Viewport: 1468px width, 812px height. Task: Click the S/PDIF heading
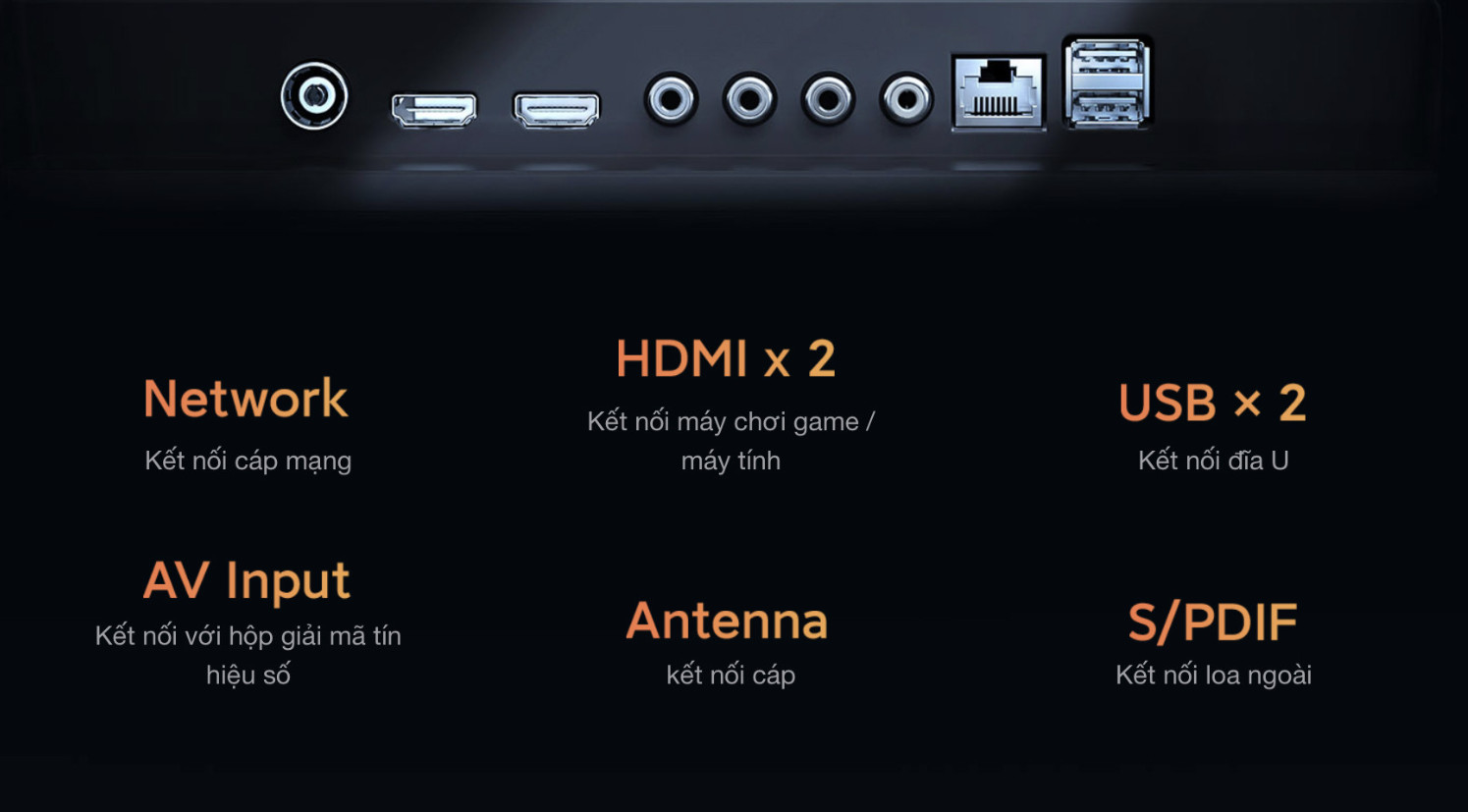coord(1213,623)
